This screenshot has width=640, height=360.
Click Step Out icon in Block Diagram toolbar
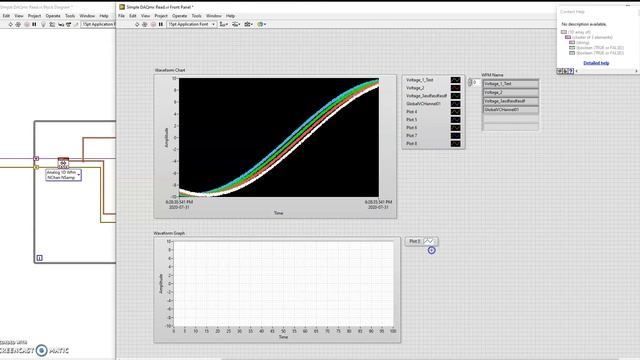point(76,25)
